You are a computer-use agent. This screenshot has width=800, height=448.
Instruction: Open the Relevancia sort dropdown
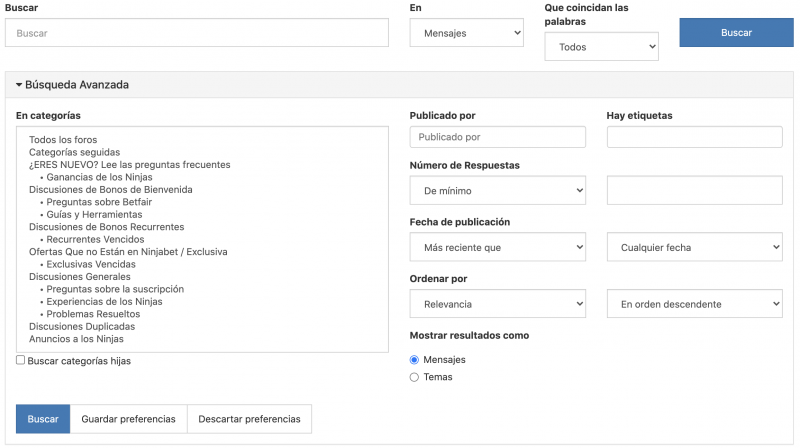(x=497, y=304)
